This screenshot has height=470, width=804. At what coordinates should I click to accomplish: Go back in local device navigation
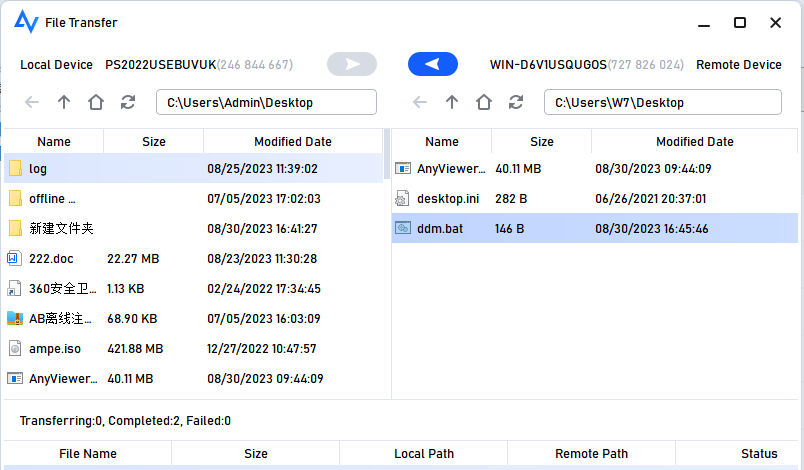click(32, 102)
